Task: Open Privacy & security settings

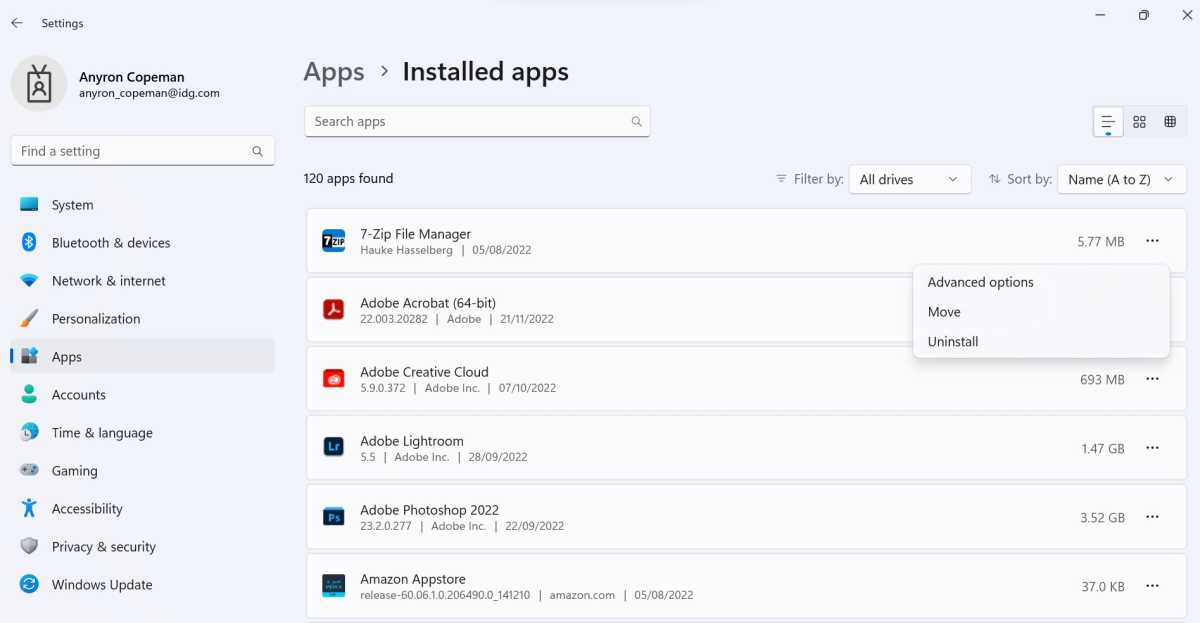Action: point(142,547)
